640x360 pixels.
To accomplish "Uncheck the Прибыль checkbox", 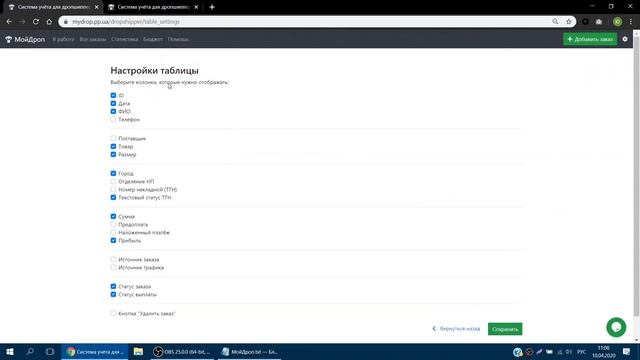I will [113, 240].
